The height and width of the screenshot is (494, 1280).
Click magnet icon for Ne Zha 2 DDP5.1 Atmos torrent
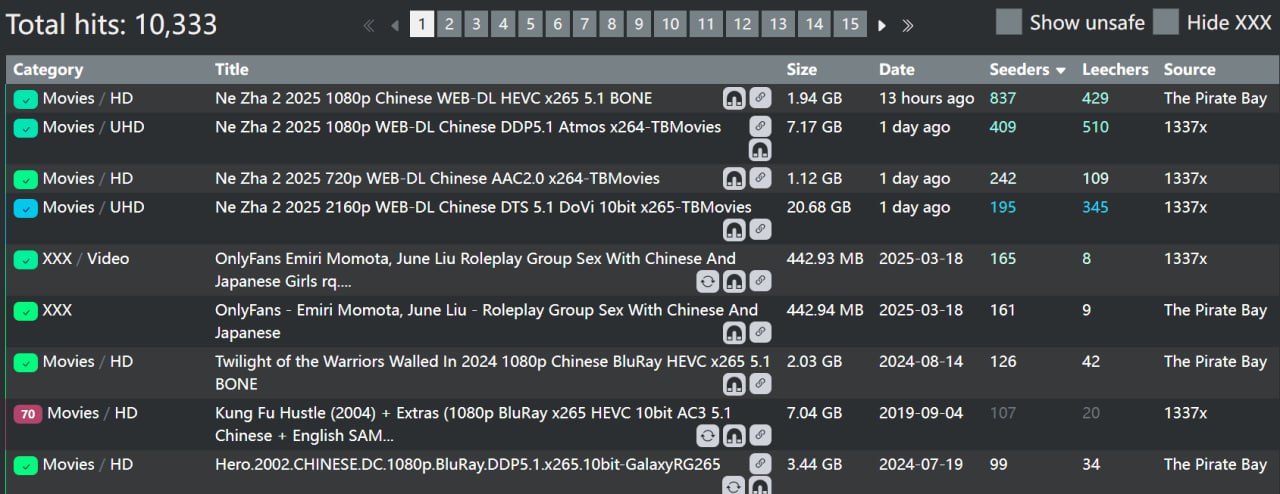pyautogui.click(x=761, y=151)
